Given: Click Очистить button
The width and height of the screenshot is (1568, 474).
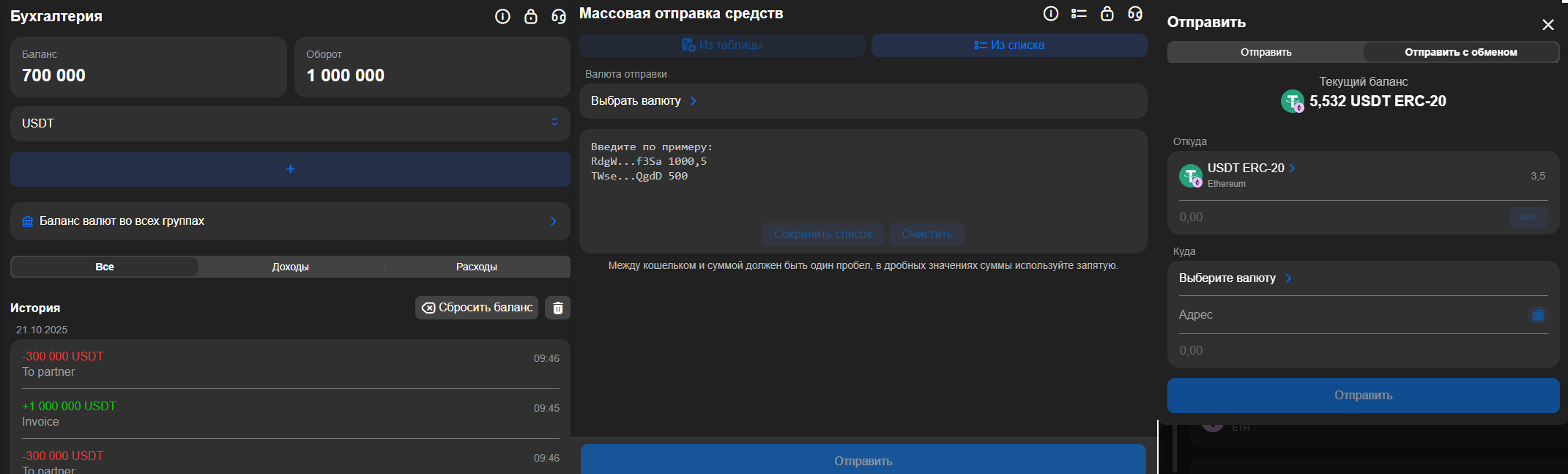Looking at the screenshot, I should tap(927, 234).
